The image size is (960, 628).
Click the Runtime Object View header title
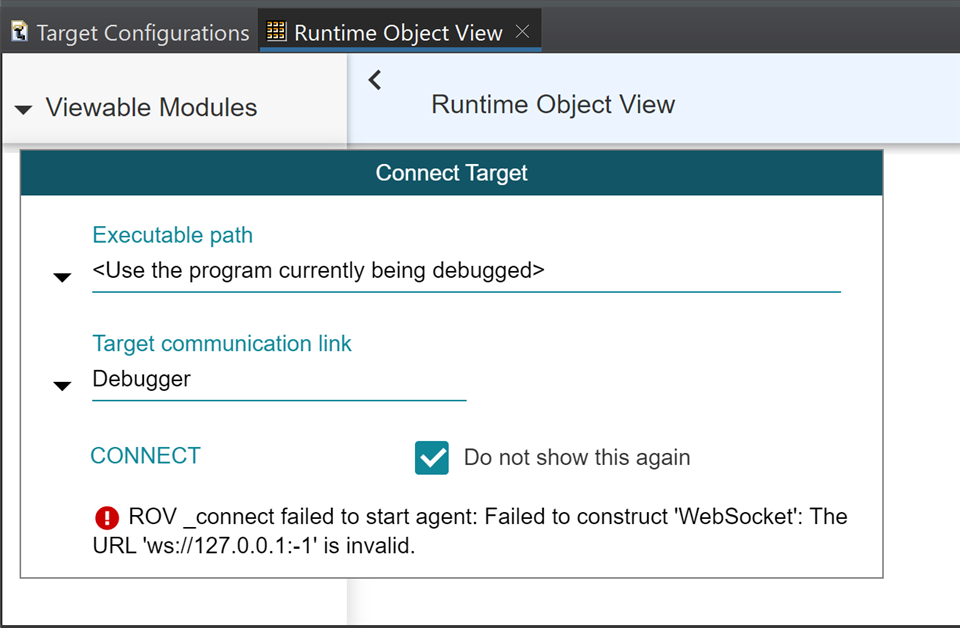coord(553,105)
